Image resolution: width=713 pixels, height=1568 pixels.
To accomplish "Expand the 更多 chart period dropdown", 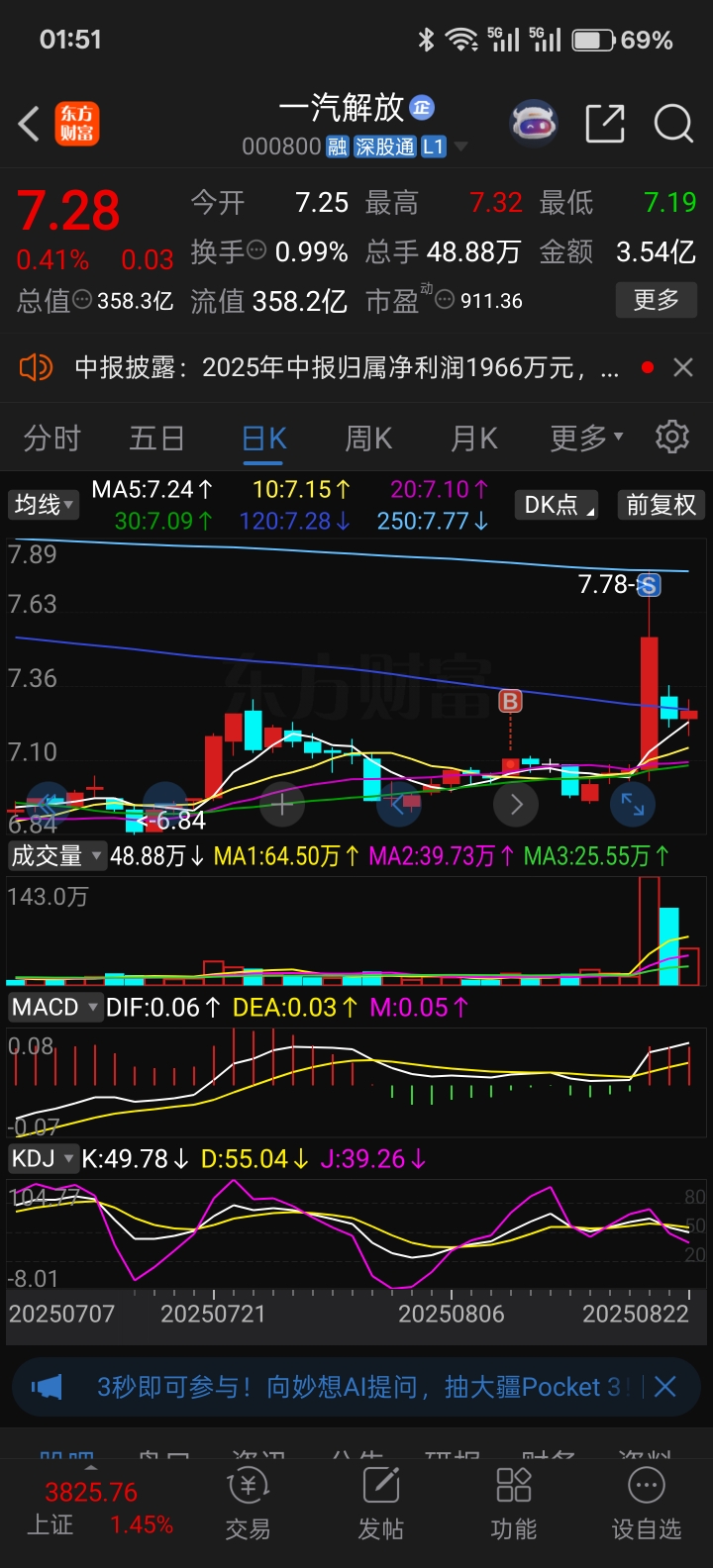I will tap(586, 438).
